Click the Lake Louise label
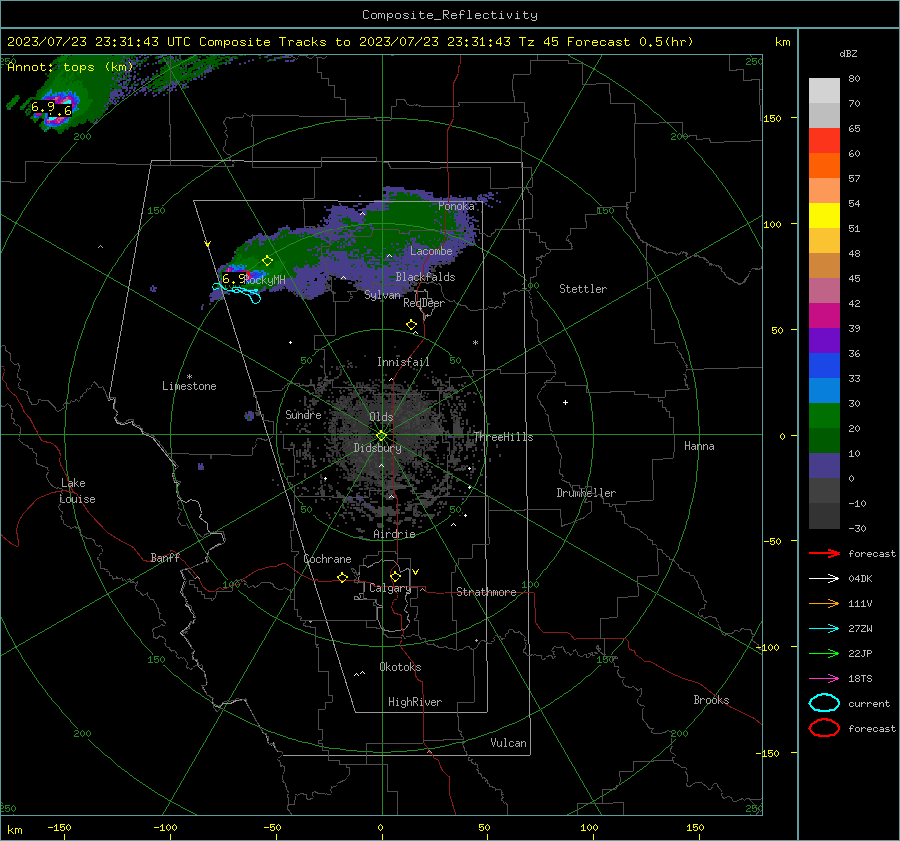 click(x=77, y=491)
